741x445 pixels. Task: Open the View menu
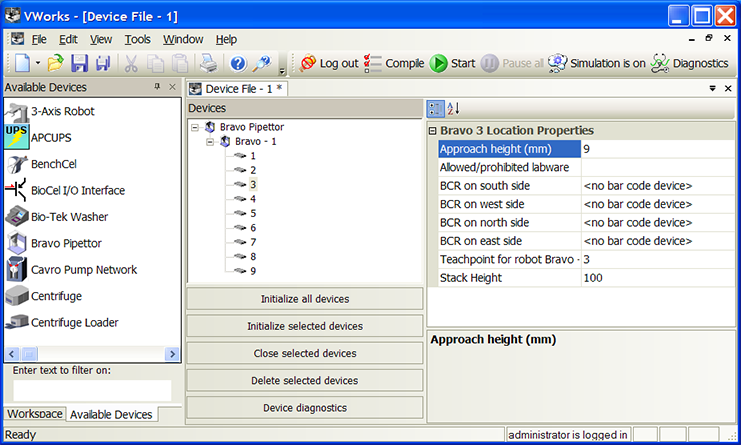[x=101, y=39]
